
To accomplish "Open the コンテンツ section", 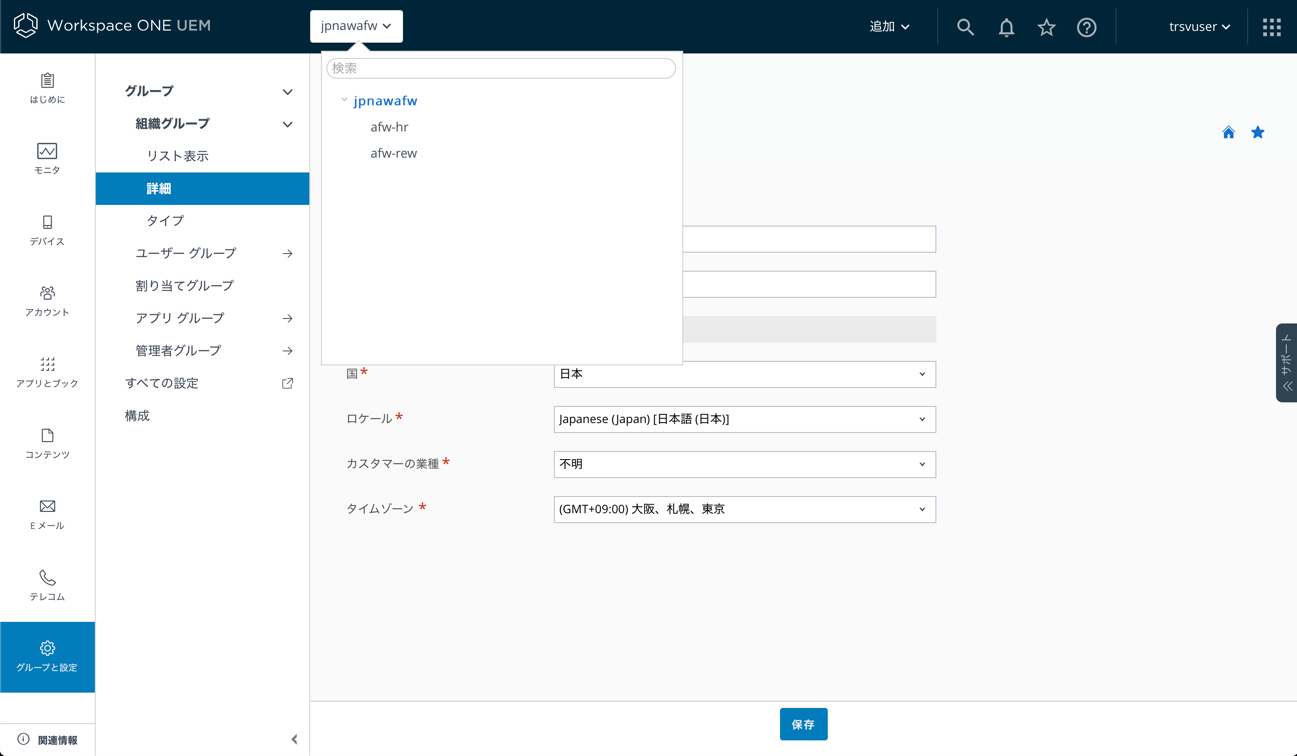I will pyautogui.click(x=47, y=443).
